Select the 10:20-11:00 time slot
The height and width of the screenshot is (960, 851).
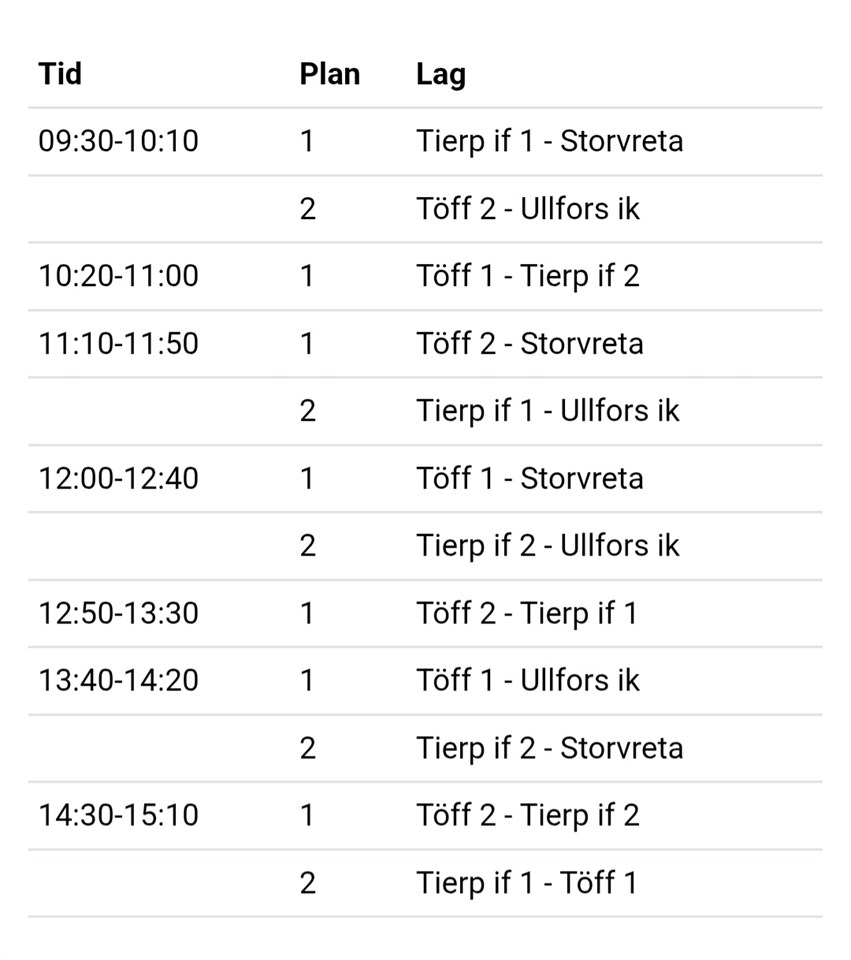[118, 276]
